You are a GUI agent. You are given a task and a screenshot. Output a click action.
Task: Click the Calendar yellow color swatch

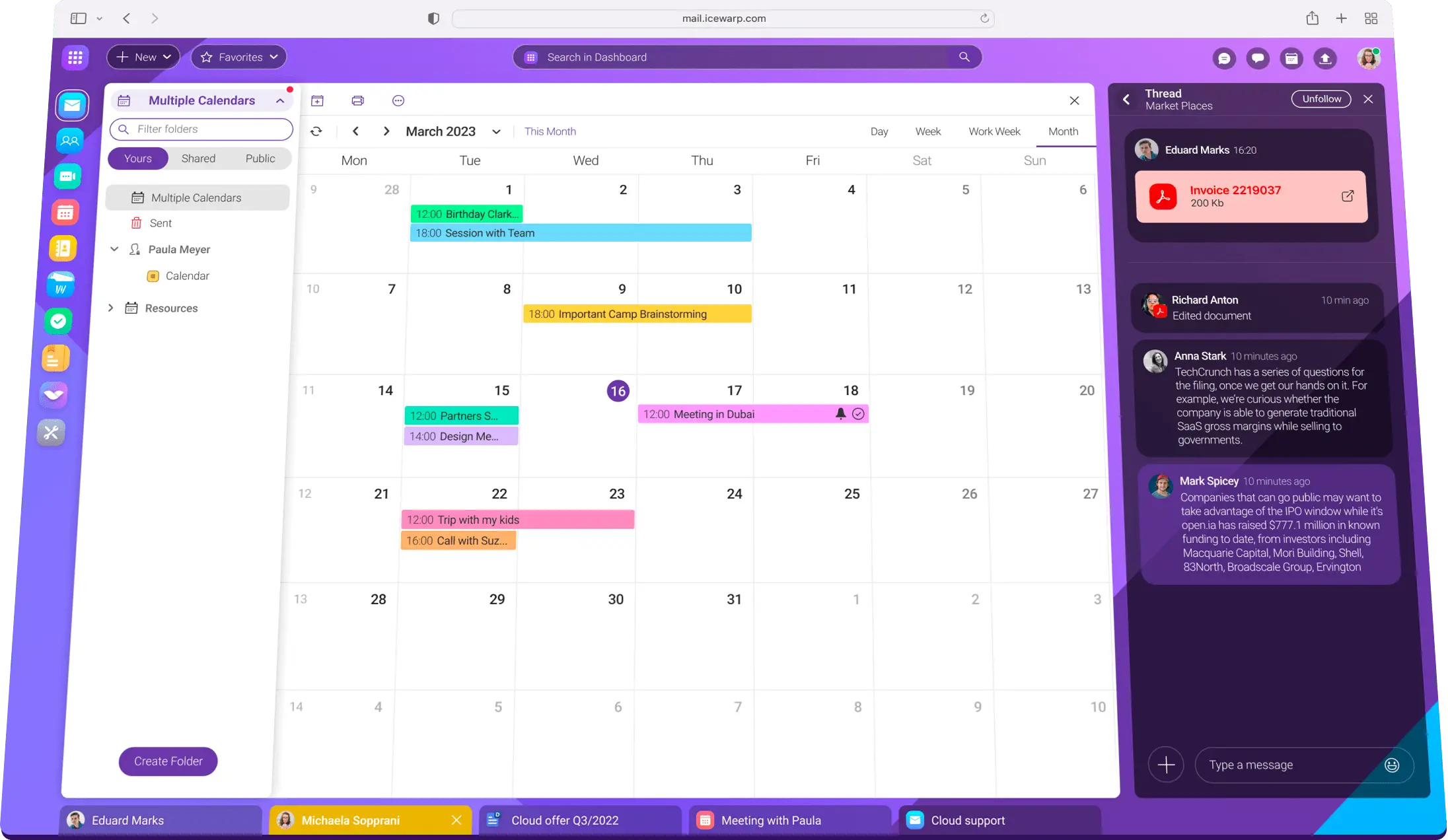153,276
